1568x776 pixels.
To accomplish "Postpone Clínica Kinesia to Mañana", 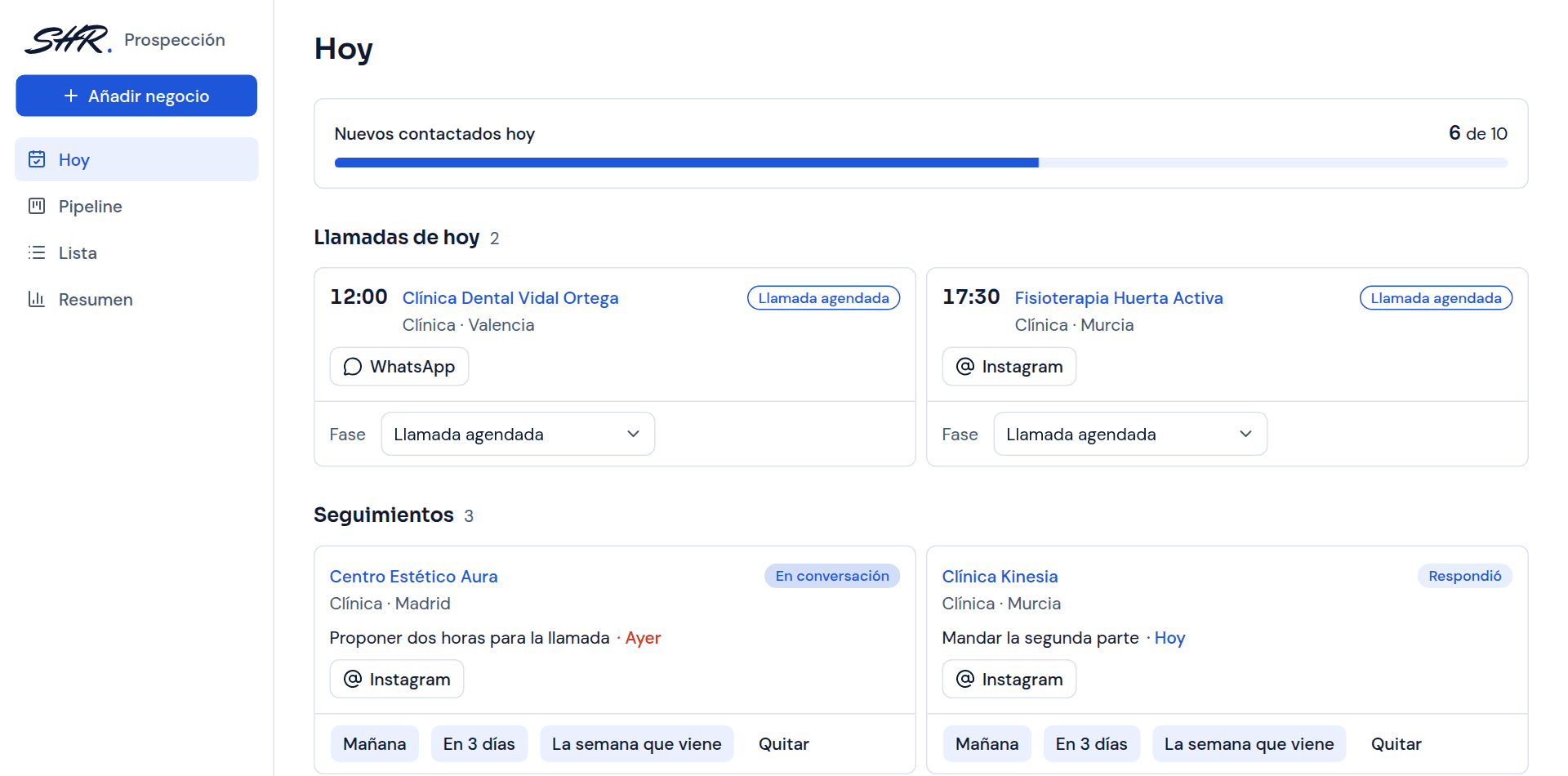I will point(987,744).
